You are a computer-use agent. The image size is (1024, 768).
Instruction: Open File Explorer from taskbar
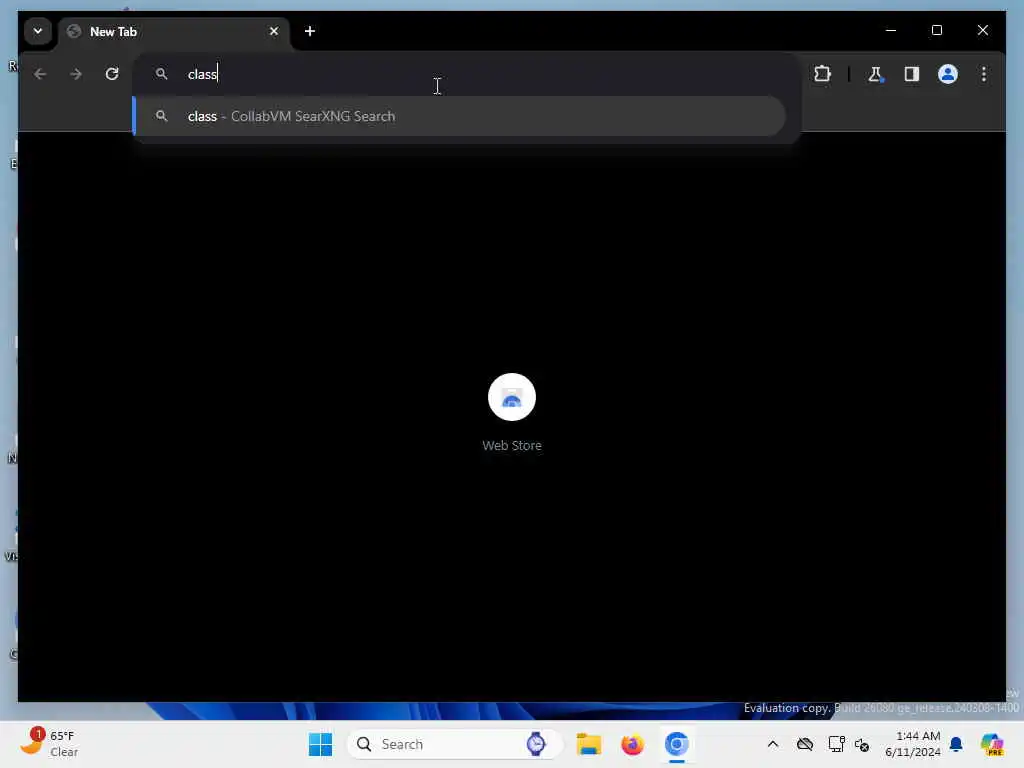click(x=588, y=744)
